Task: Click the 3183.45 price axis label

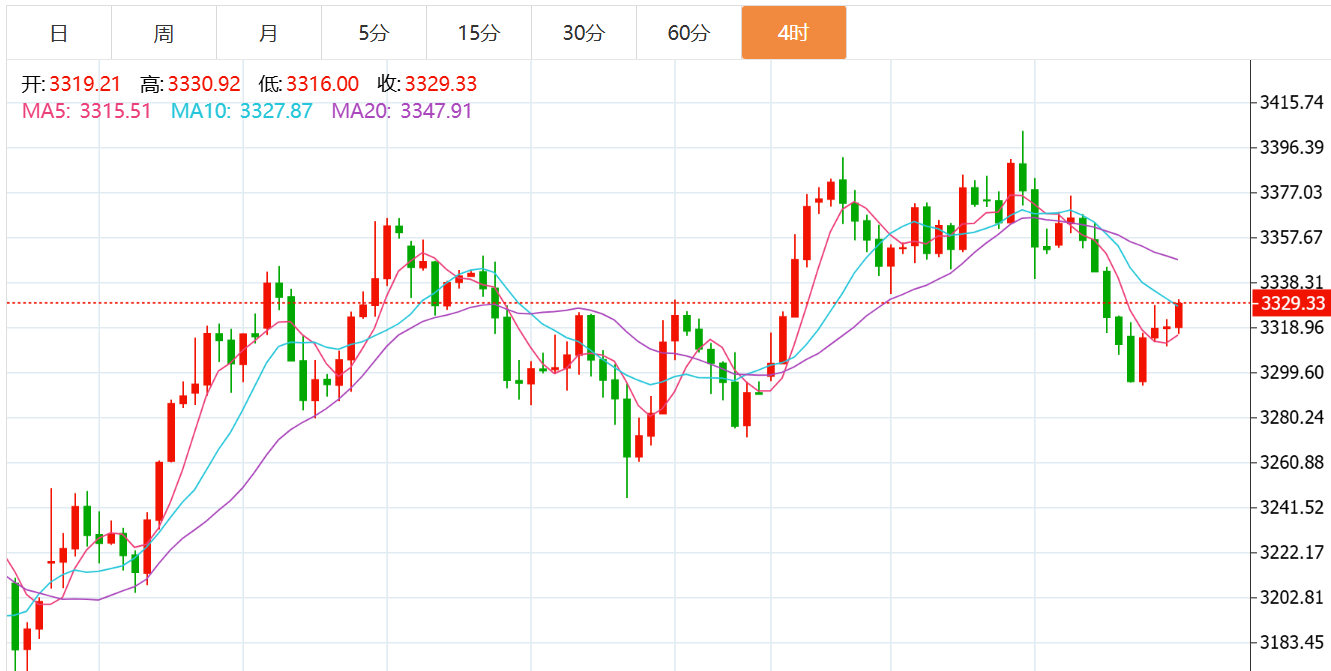Action: [x=1292, y=643]
